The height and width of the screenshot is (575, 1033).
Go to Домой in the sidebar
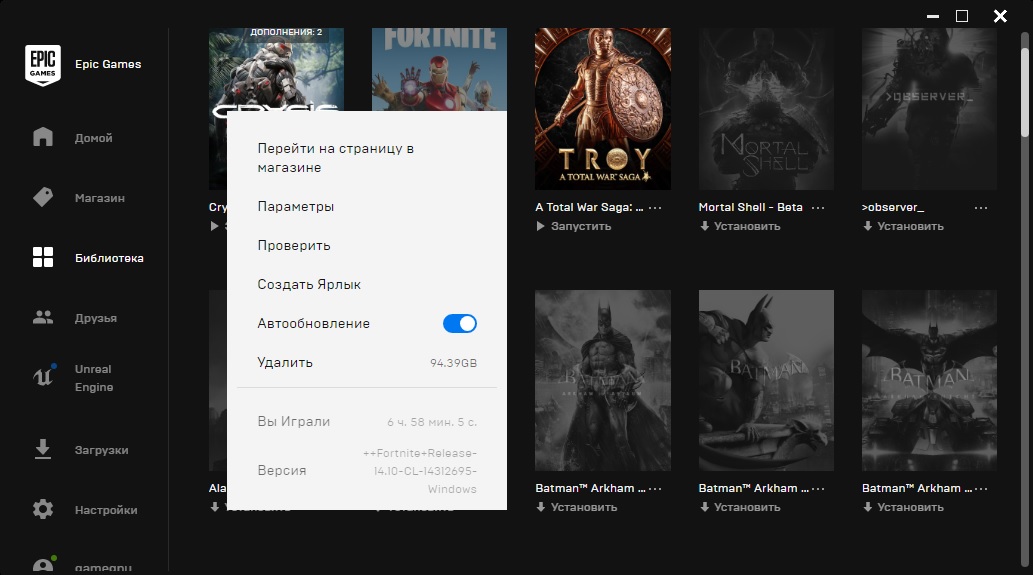coord(94,138)
